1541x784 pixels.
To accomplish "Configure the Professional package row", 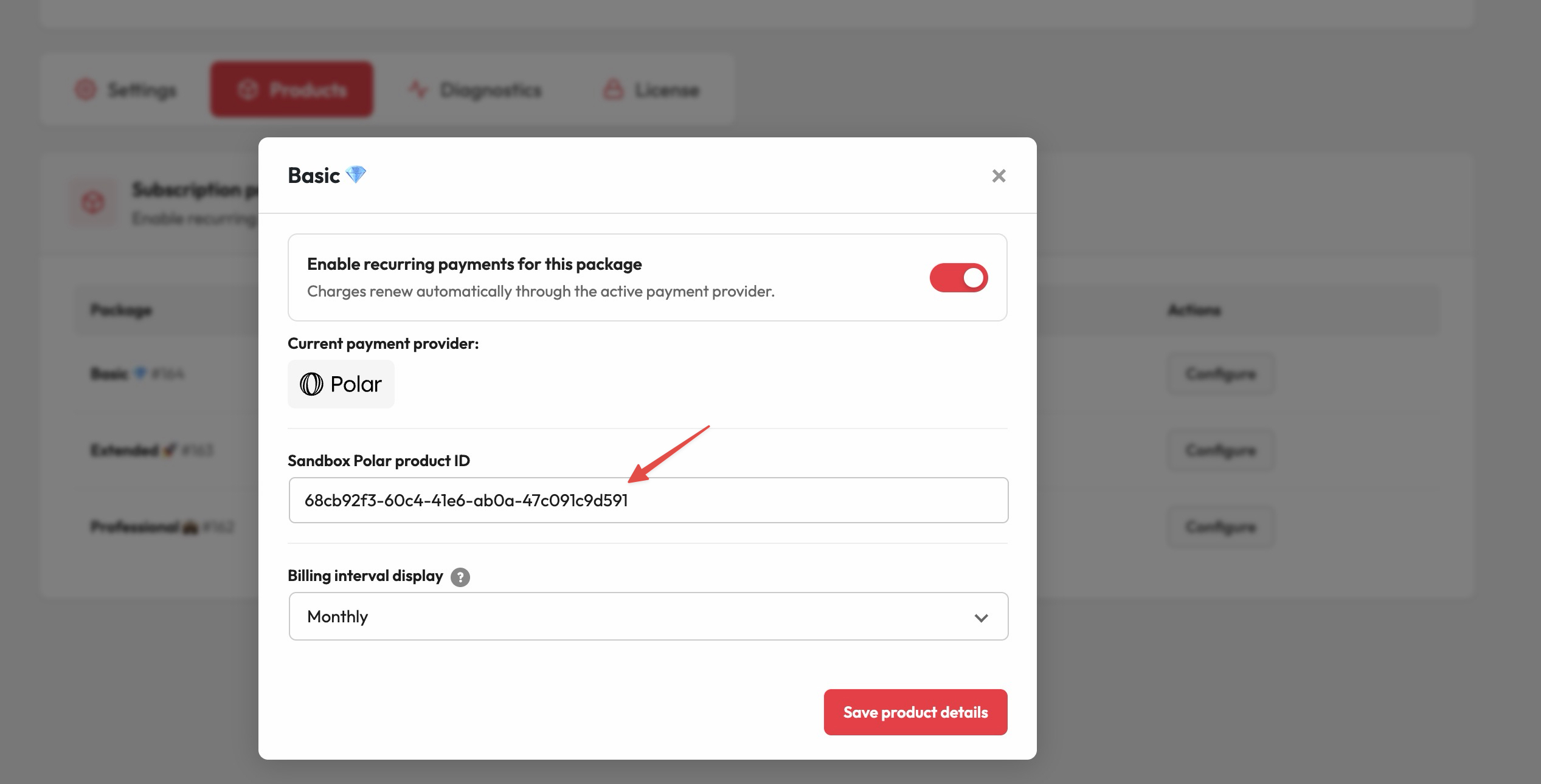I will pyautogui.click(x=1221, y=526).
